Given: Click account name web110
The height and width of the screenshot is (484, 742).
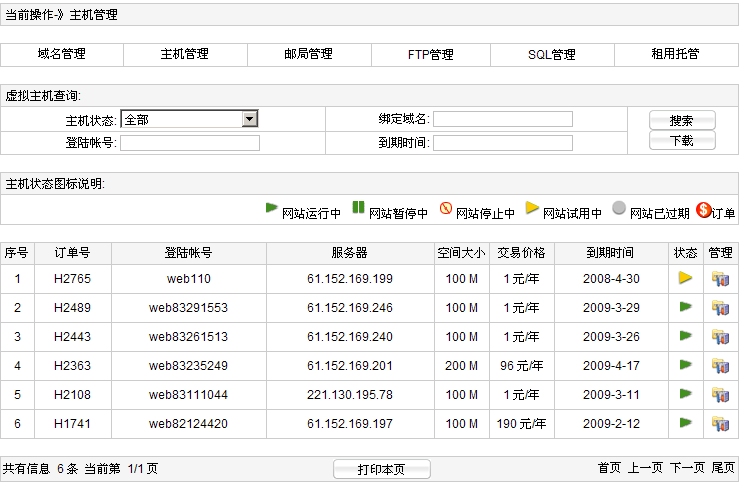Looking at the screenshot, I should (x=188, y=279).
